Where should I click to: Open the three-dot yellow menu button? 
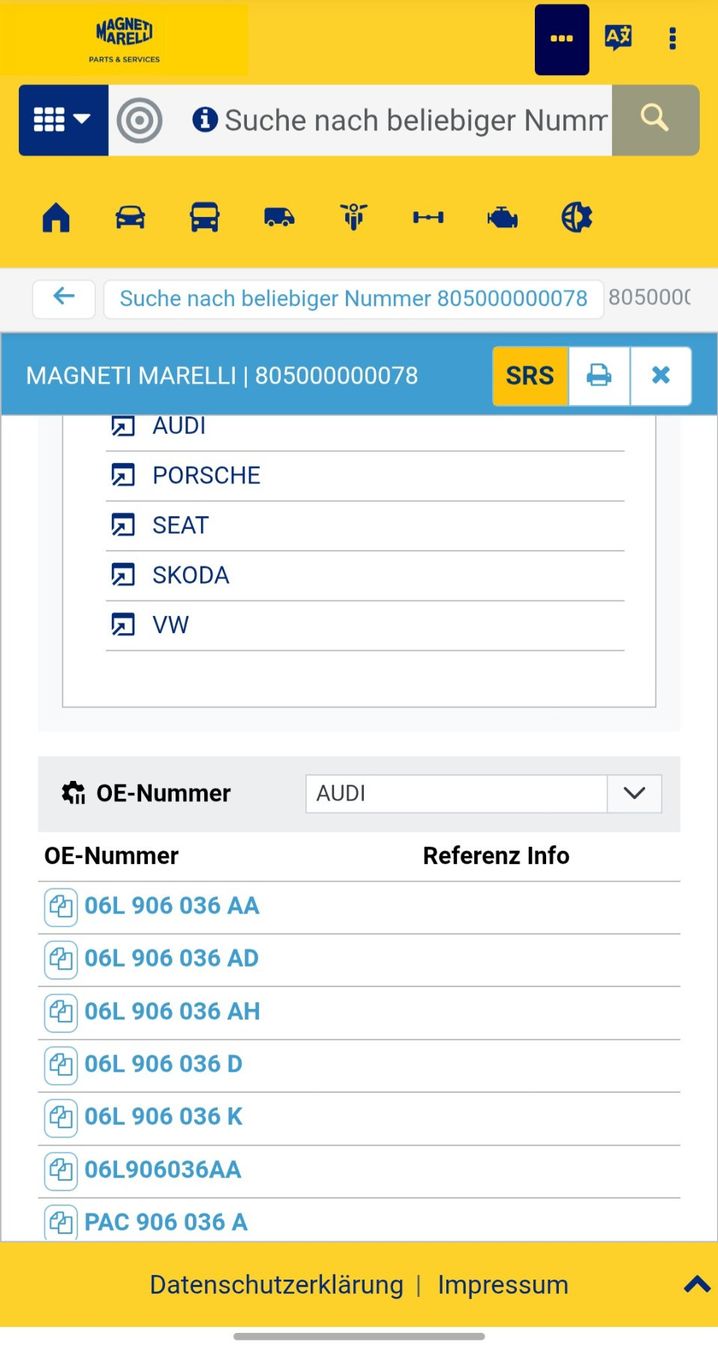coord(562,40)
